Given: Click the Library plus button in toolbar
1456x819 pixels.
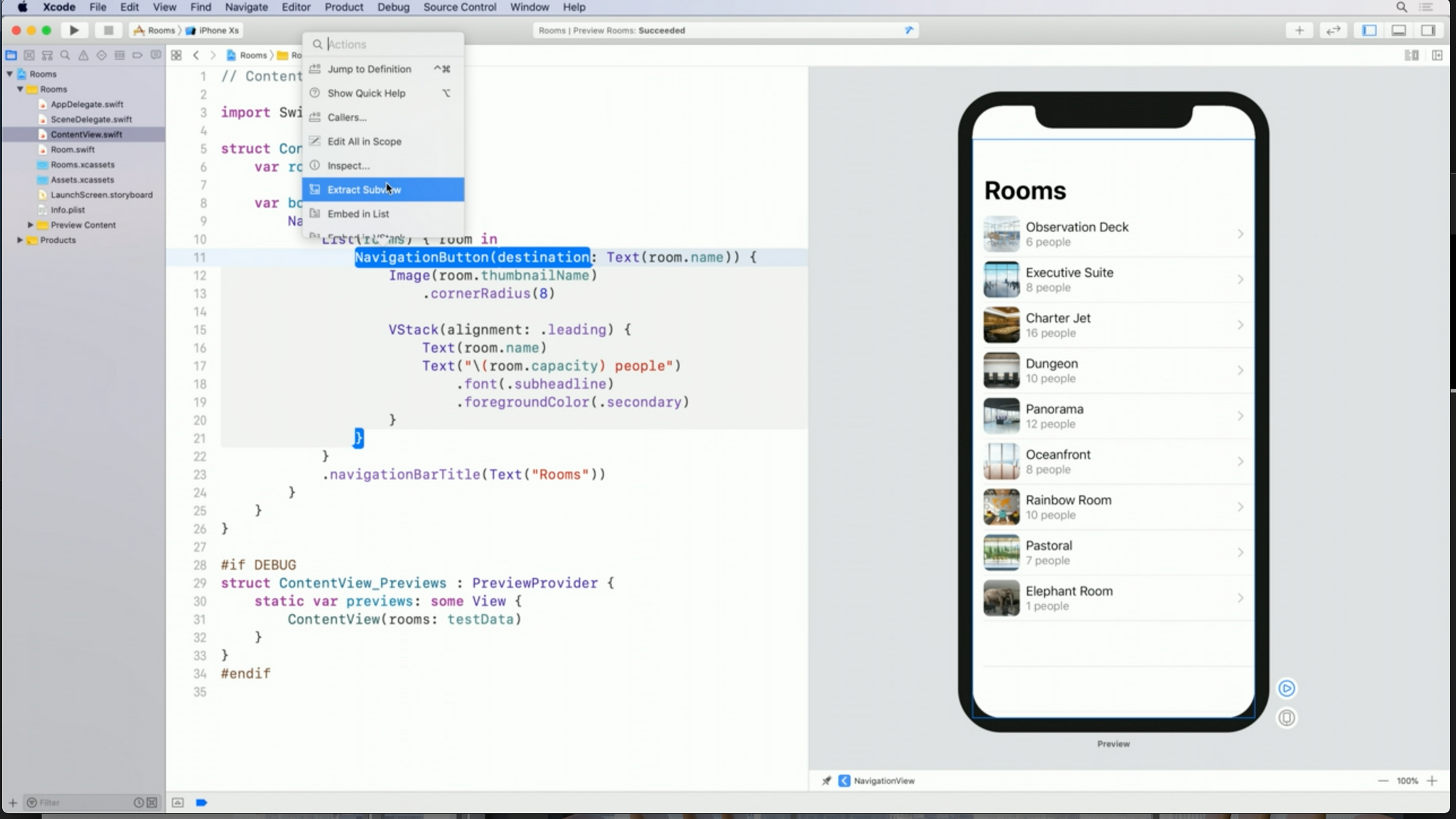Looking at the screenshot, I should coord(1299,31).
